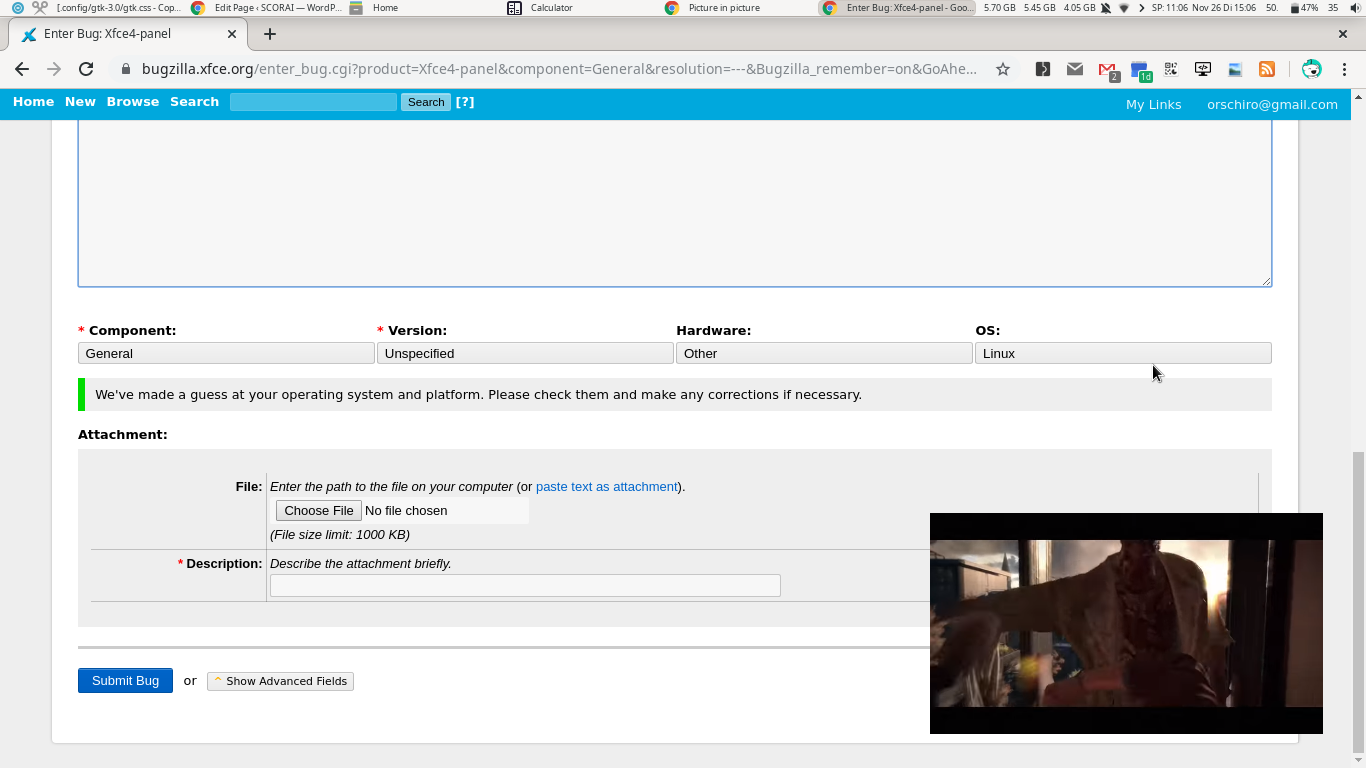1366x768 pixels.
Task: Click the RSS feed extension icon
Action: tap(1266, 69)
